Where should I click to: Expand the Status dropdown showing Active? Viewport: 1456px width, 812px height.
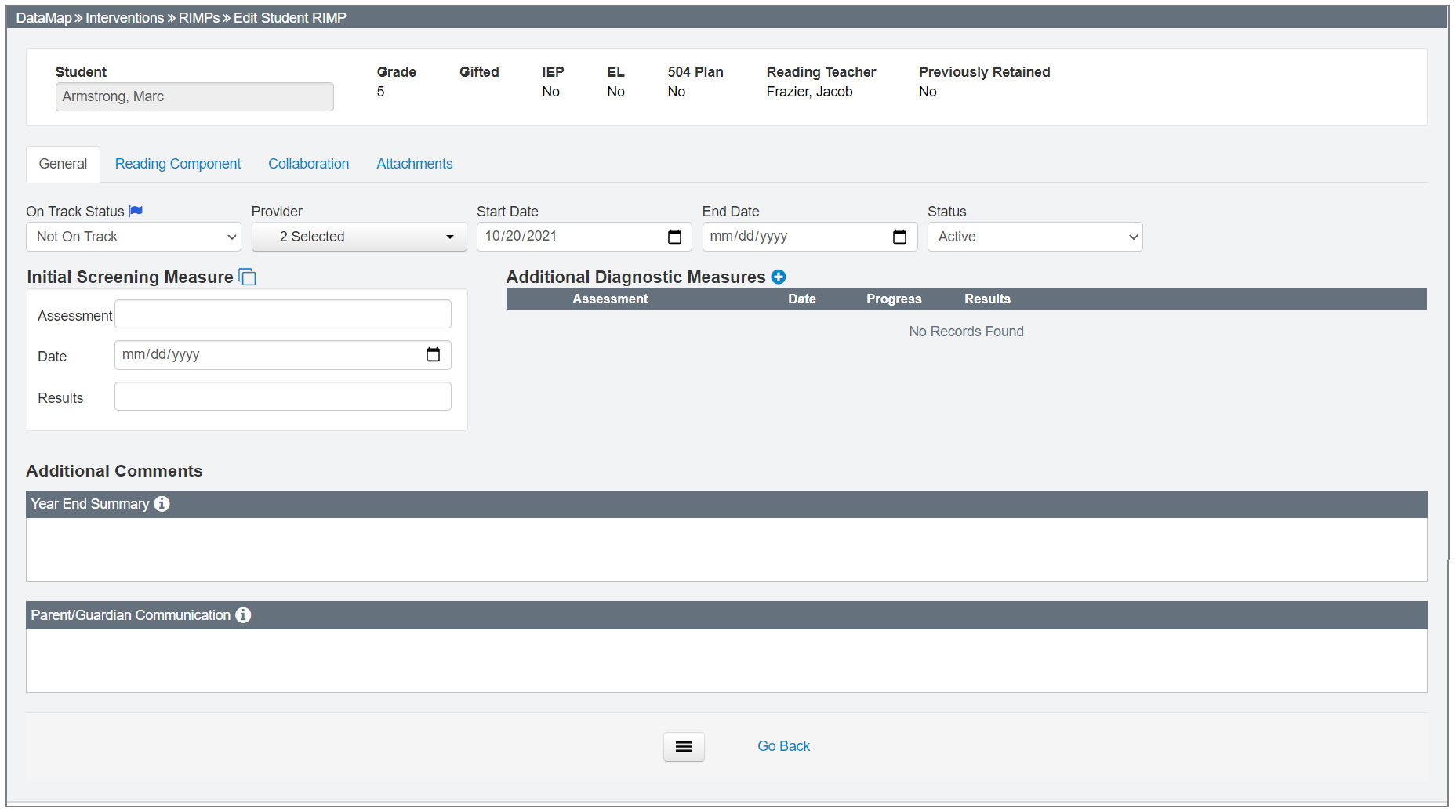pyautogui.click(x=1034, y=237)
